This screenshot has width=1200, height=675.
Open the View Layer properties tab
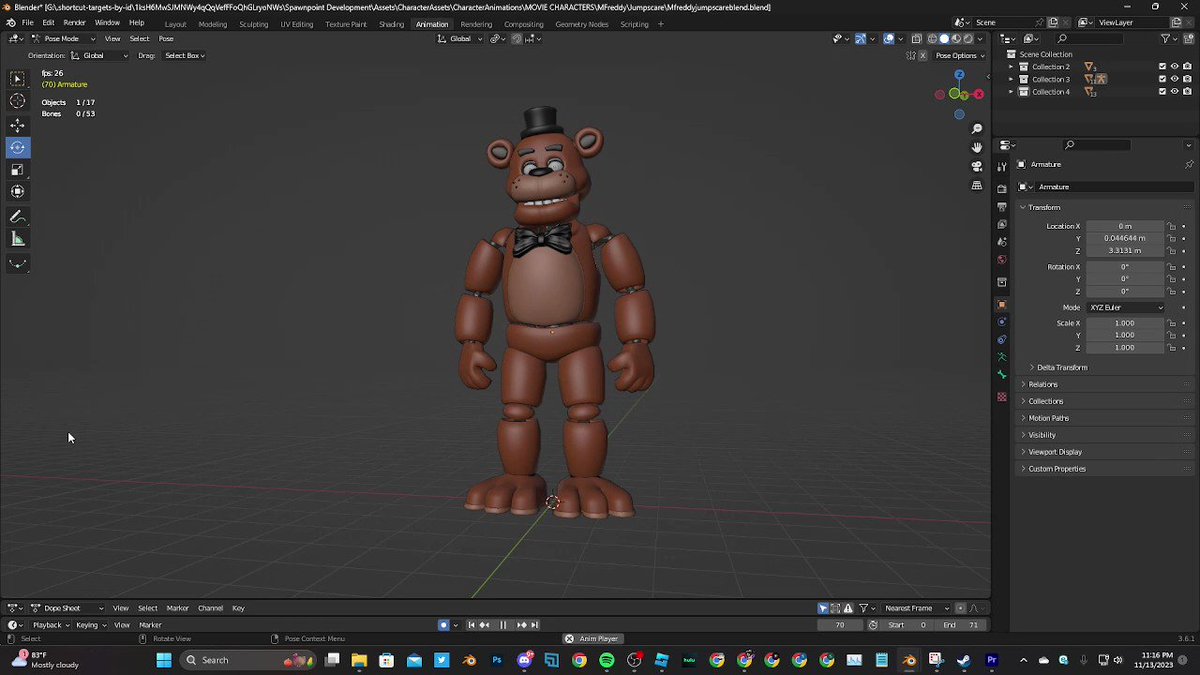pos(1002,225)
